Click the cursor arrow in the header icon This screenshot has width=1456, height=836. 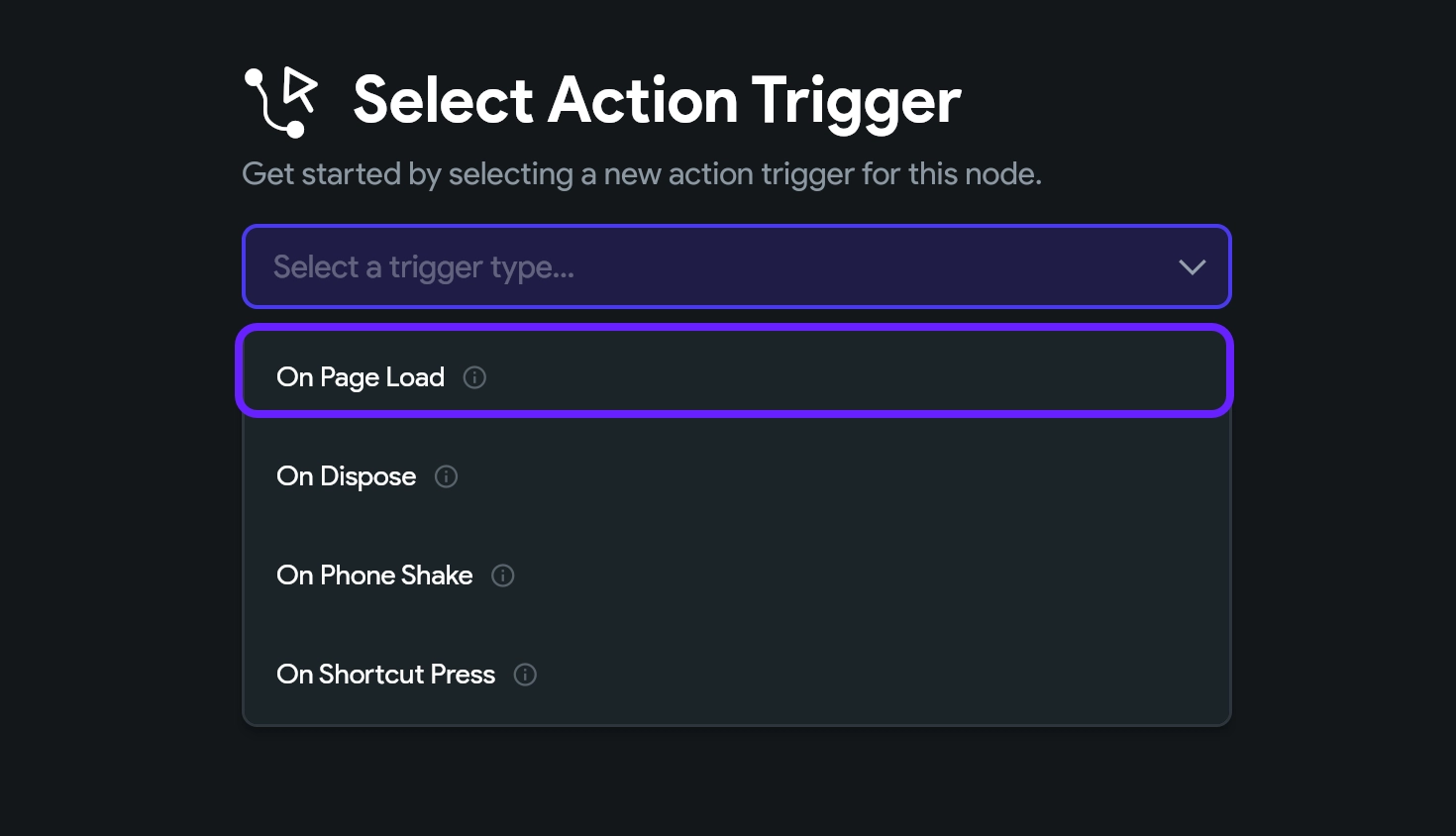297,87
